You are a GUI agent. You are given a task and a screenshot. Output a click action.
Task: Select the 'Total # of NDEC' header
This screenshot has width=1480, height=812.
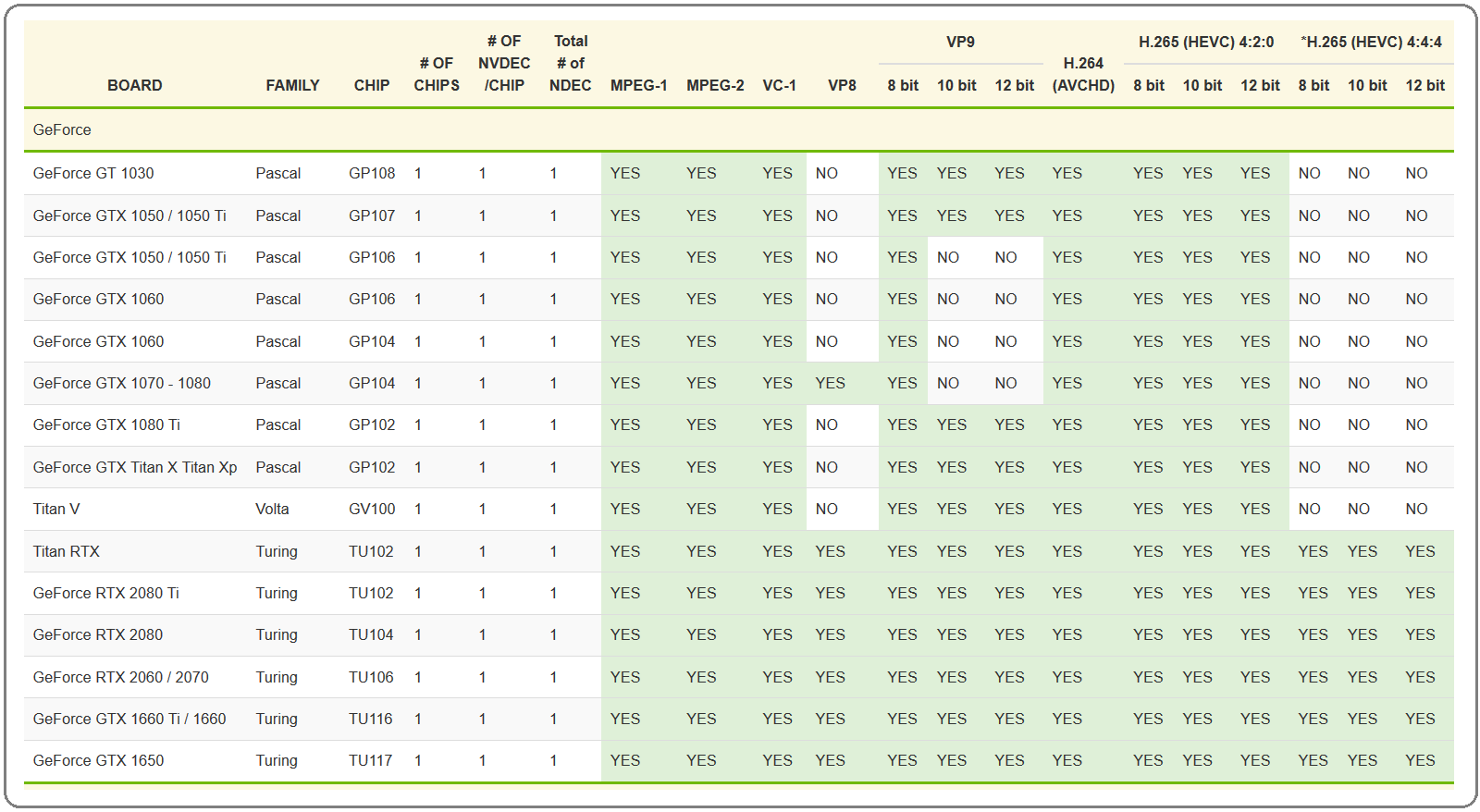(x=571, y=63)
